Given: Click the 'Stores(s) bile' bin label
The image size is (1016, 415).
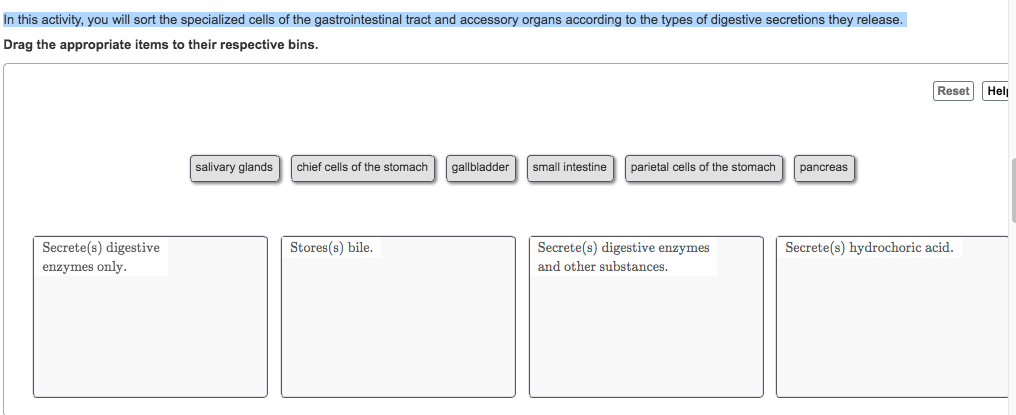Looking at the screenshot, I should pyautogui.click(x=331, y=248).
